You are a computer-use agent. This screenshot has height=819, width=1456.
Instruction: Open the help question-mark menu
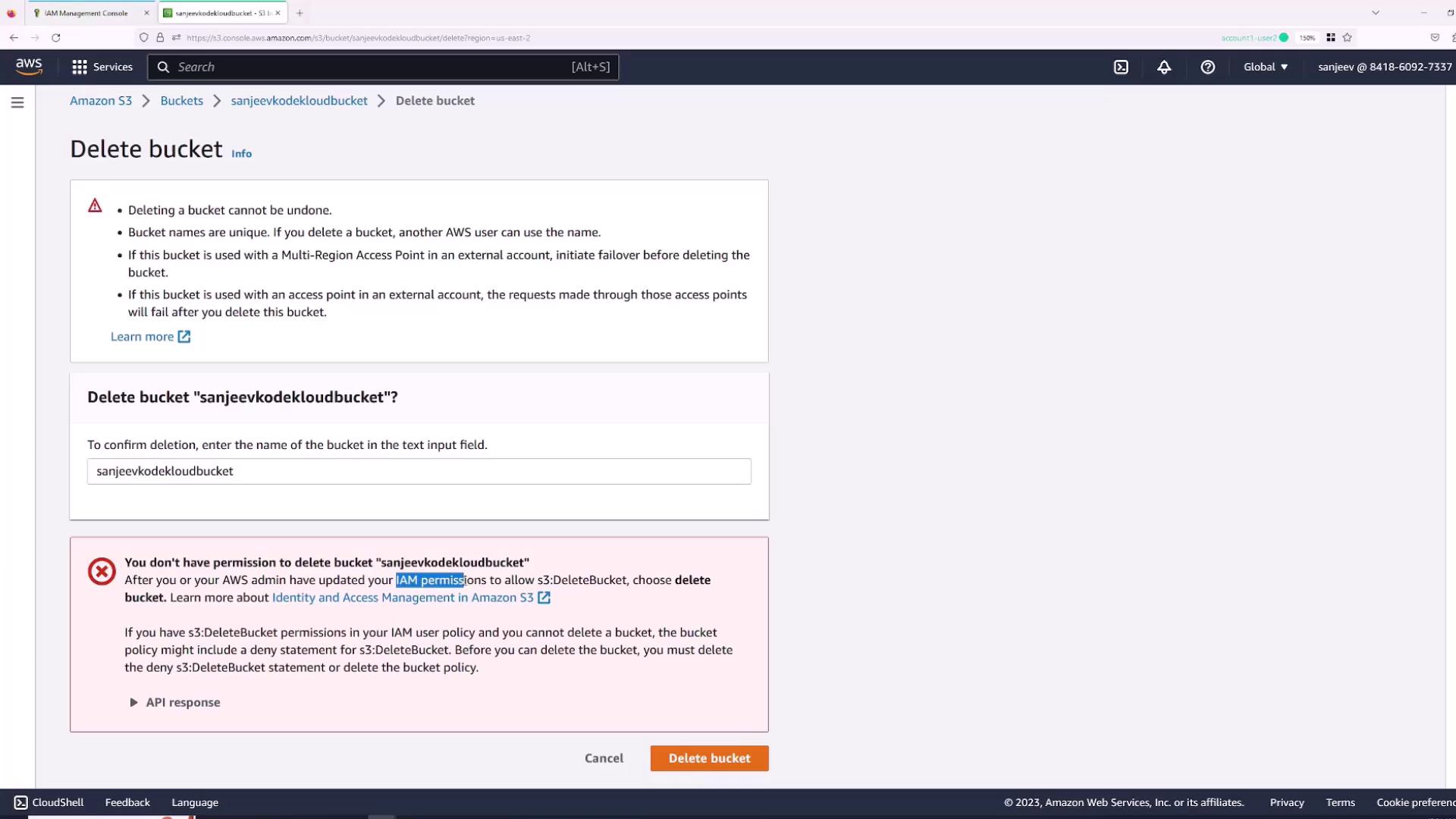pyautogui.click(x=1208, y=67)
